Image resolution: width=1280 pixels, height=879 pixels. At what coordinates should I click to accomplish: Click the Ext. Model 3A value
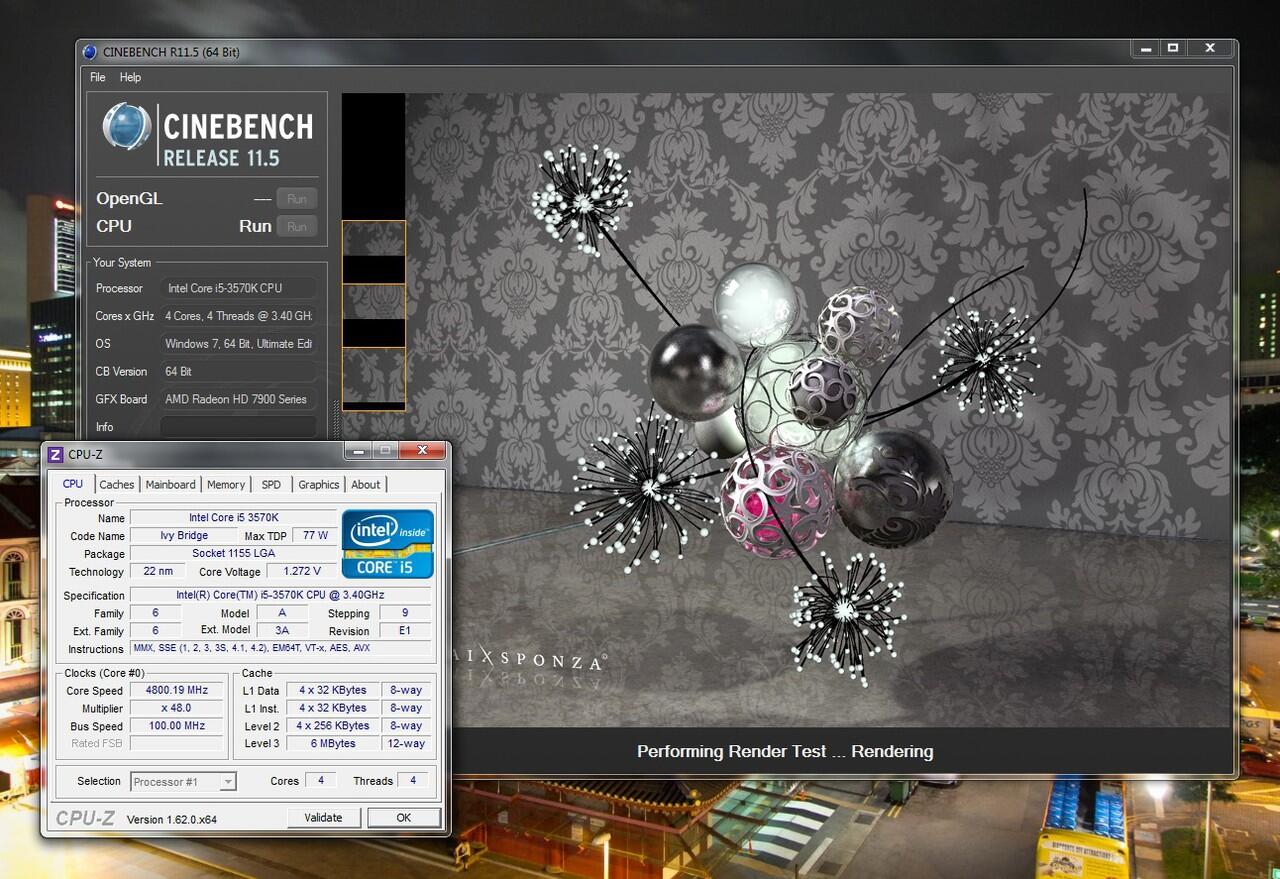[x=282, y=631]
